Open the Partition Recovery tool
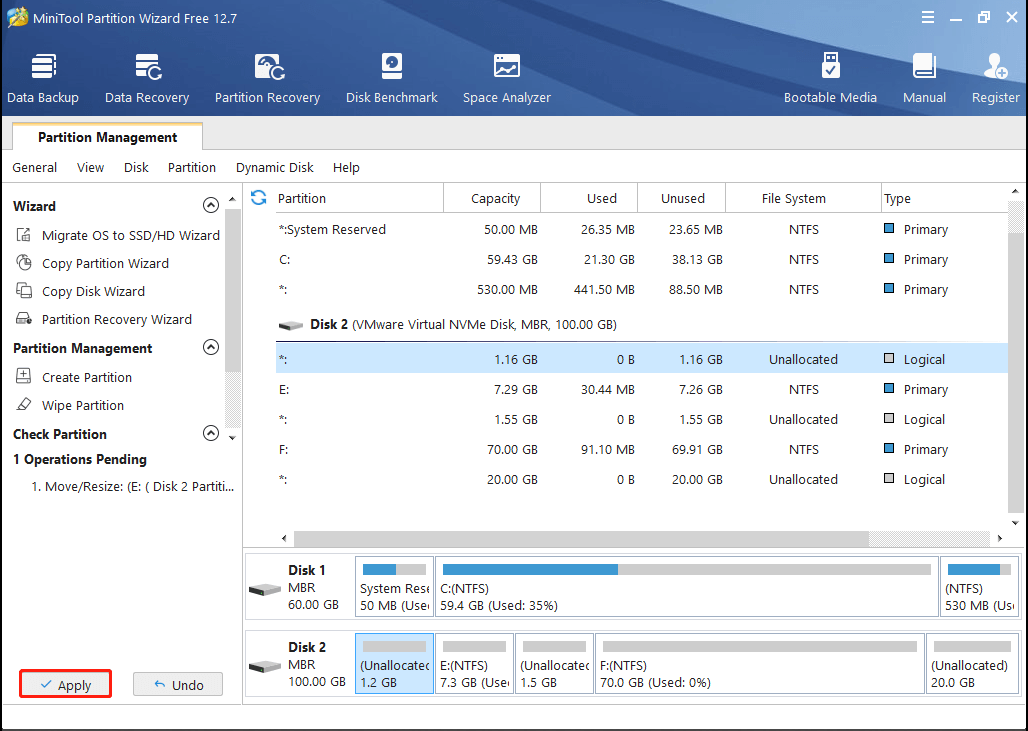This screenshot has height=731, width=1028. [x=267, y=79]
